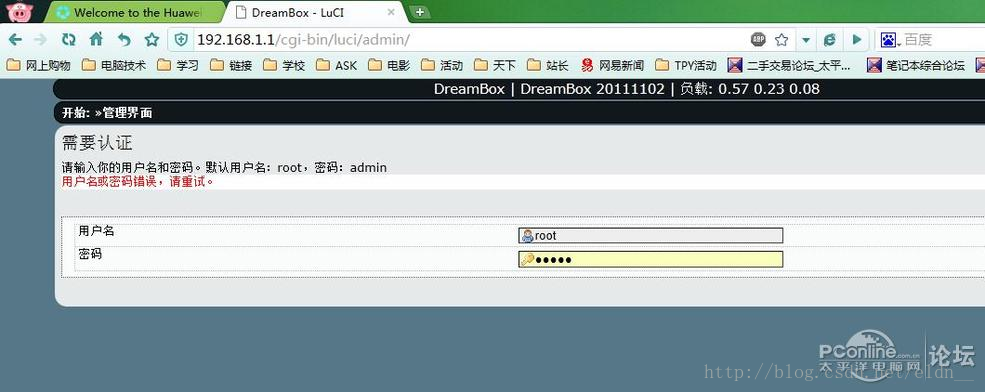Go forward with the right arrow
The image size is (985, 392).
point(41,40)
